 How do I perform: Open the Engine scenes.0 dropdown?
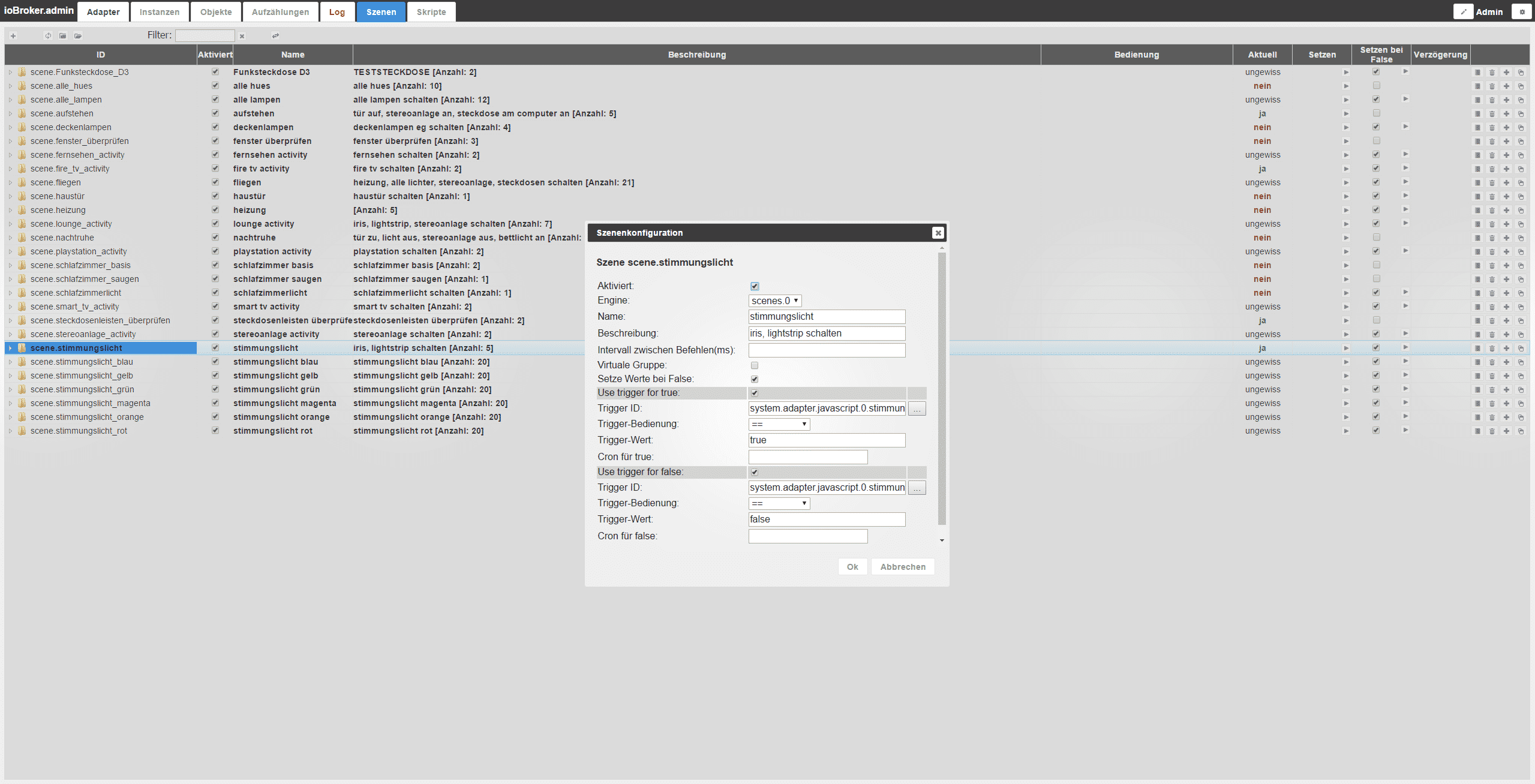(x=774, y=301)
